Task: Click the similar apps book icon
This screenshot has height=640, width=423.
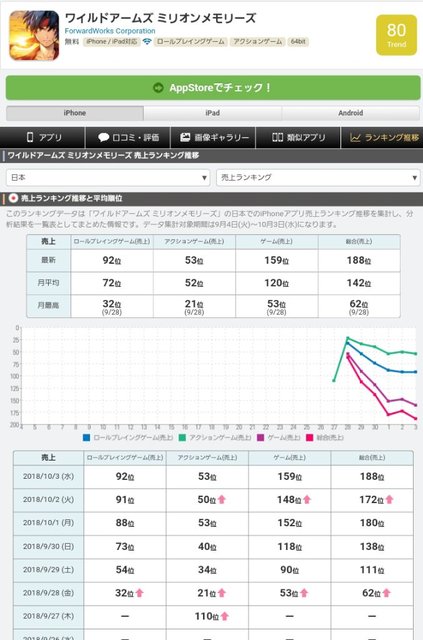Action: 278,137
